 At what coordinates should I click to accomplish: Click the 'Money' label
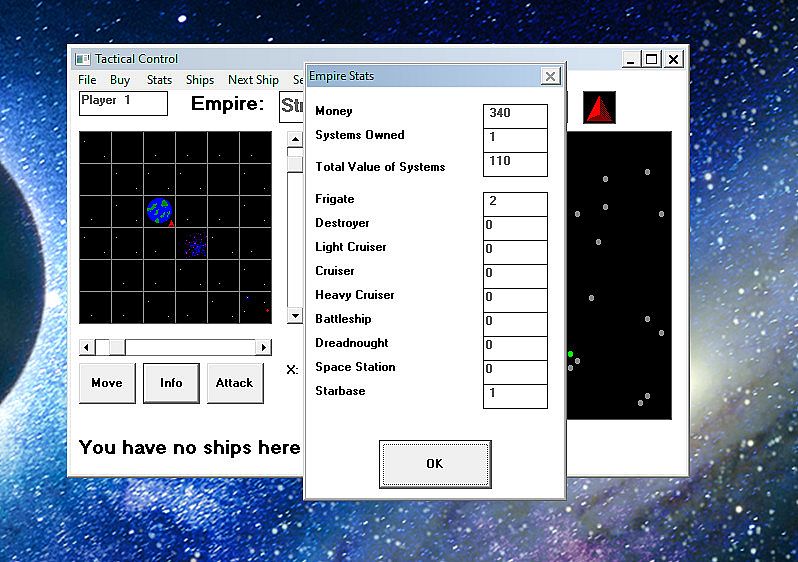tap(334, 111)
